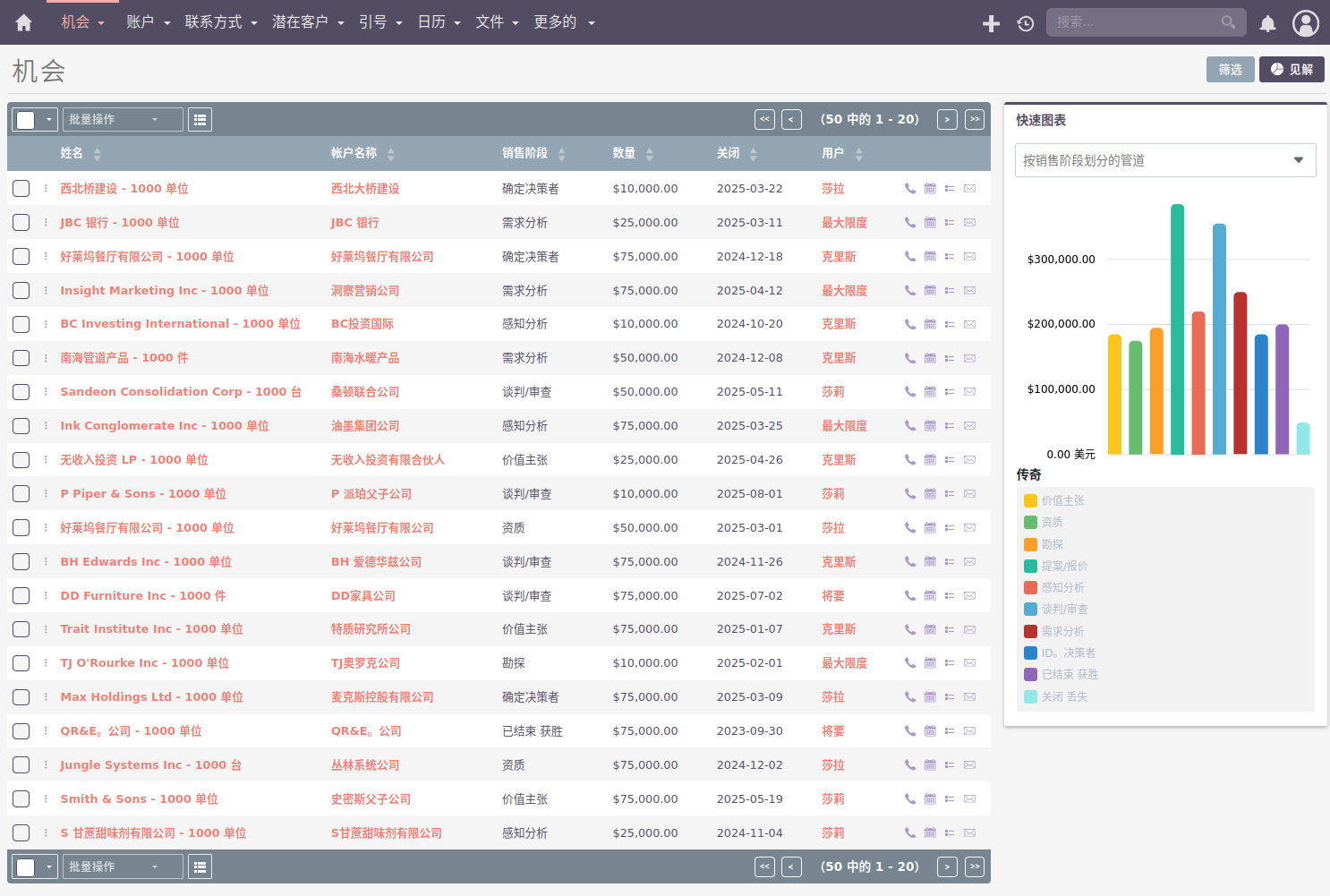Viewport: 1330px width, 896px height.
Task: Send email for BC Investing International row
Action: coord(969,324)
